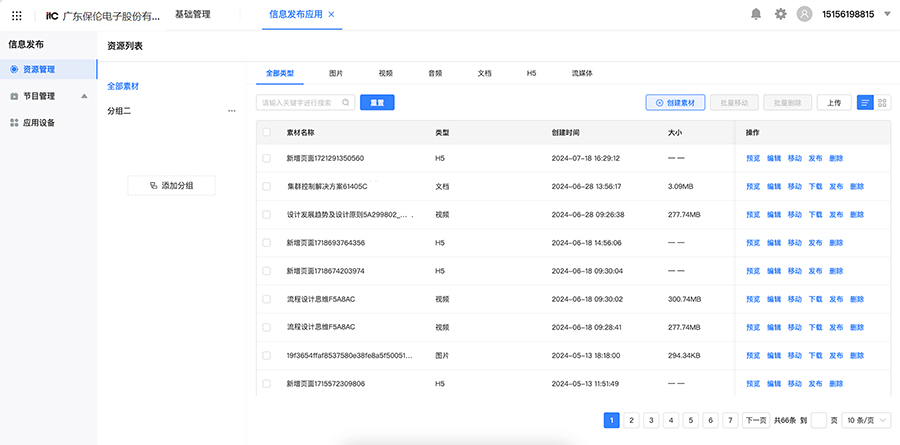Viewport: 900px width, 445px height.
Task: Switch to the 流媒体 tab
Action: click(582, 73)
